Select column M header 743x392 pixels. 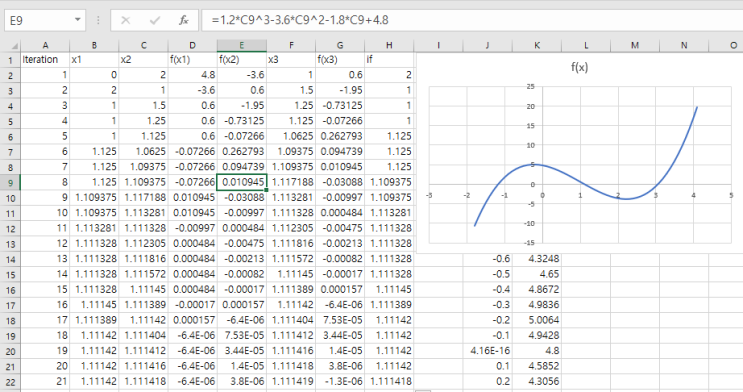pyautogui.click(x=635, y=46)
